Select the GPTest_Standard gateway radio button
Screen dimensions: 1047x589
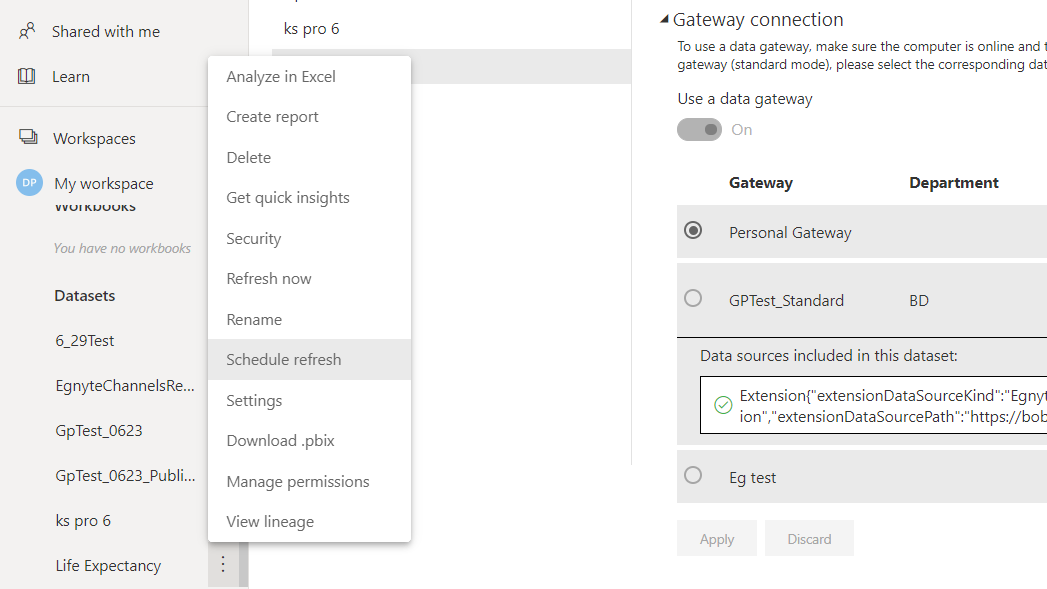click(x=693, y=298)
